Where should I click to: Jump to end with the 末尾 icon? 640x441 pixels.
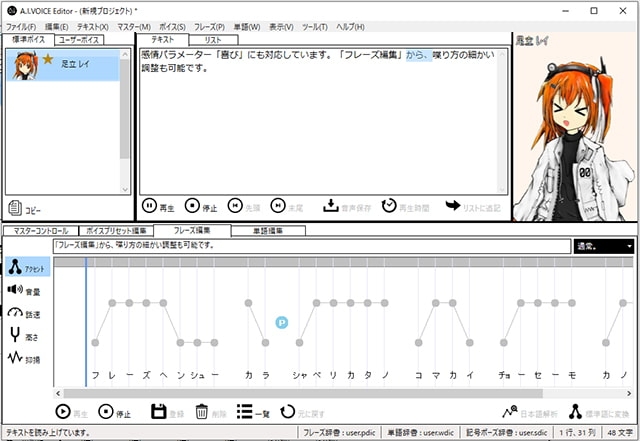[x=278, y=205]
